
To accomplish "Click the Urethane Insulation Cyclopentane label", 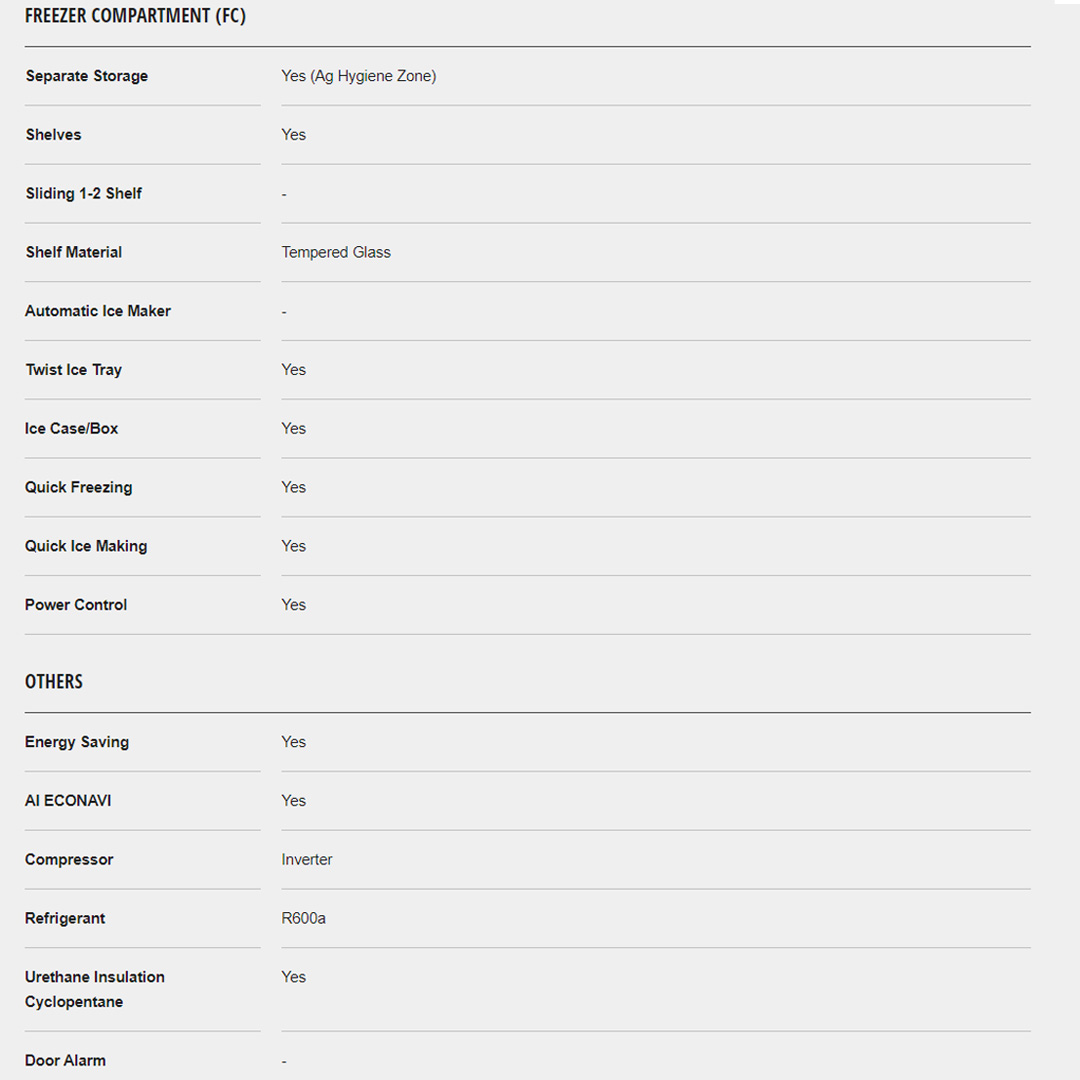I will tap(95, 989).
